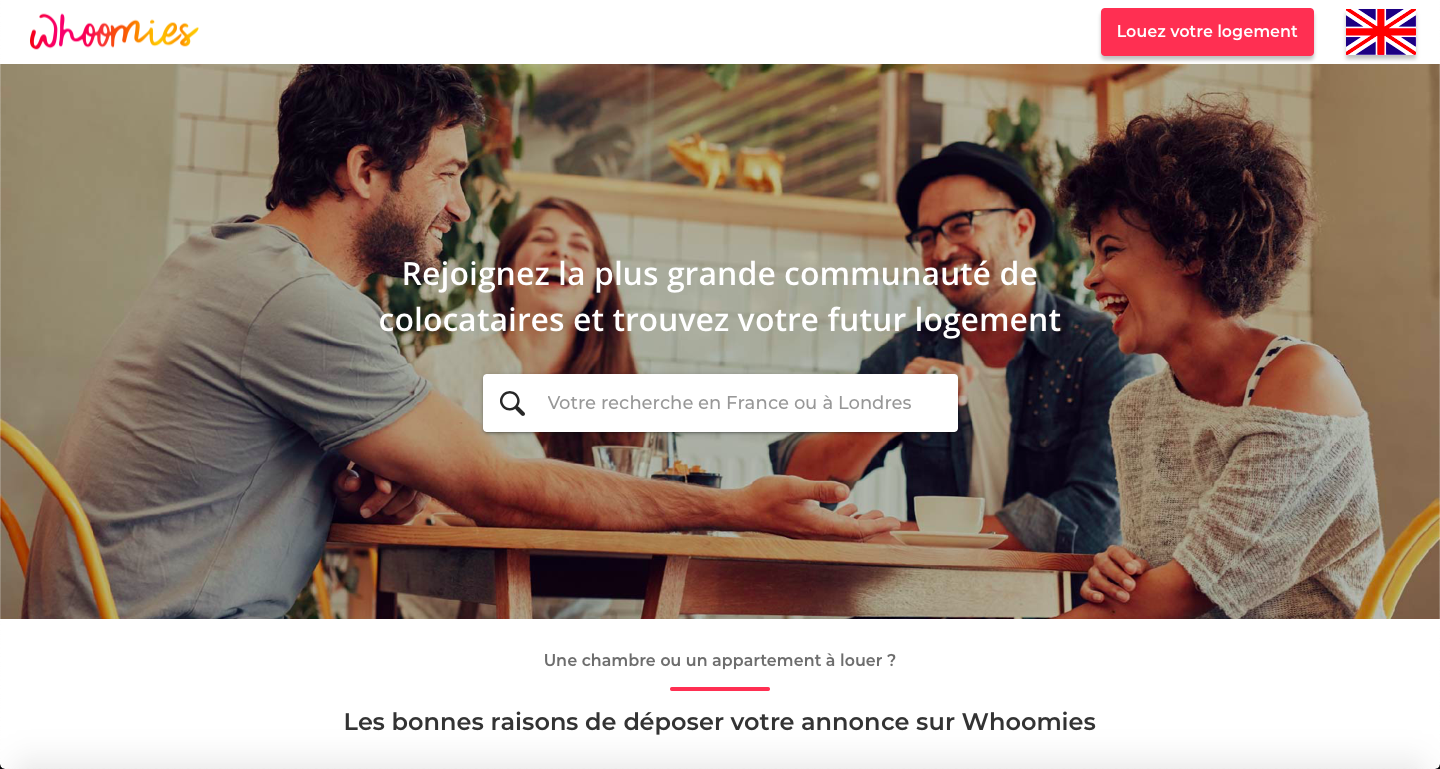This screenshot has height=769, width=1440.
Task: Open the 'Louez votre logement' button
Action: tap(1207, 32)
